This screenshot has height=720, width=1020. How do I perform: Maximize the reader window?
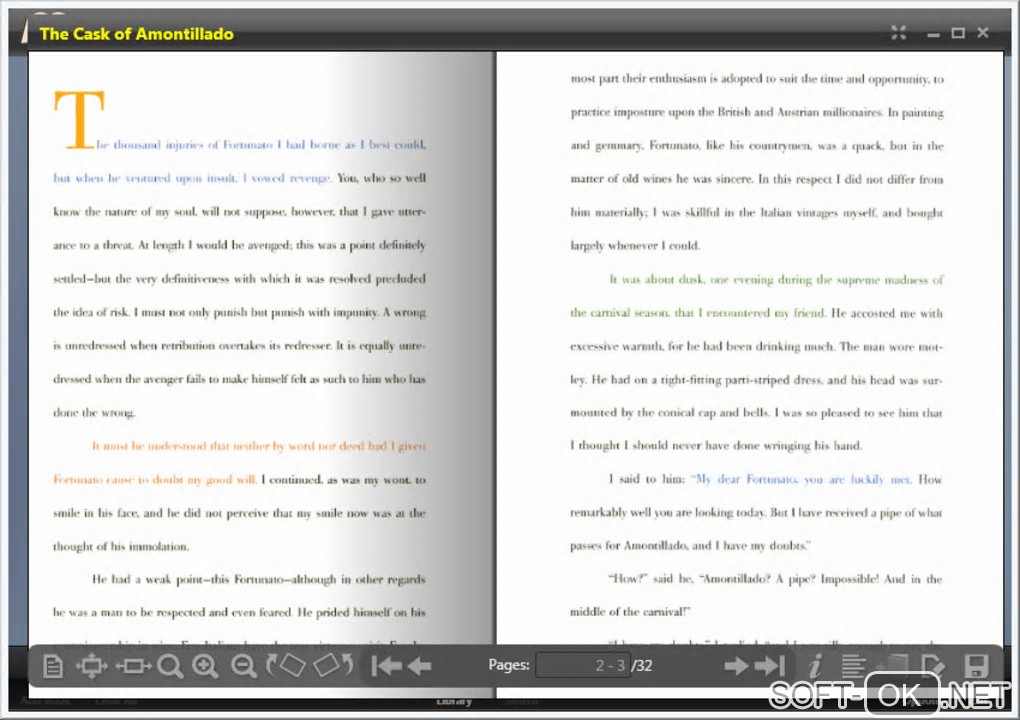(x=958, y=33)
